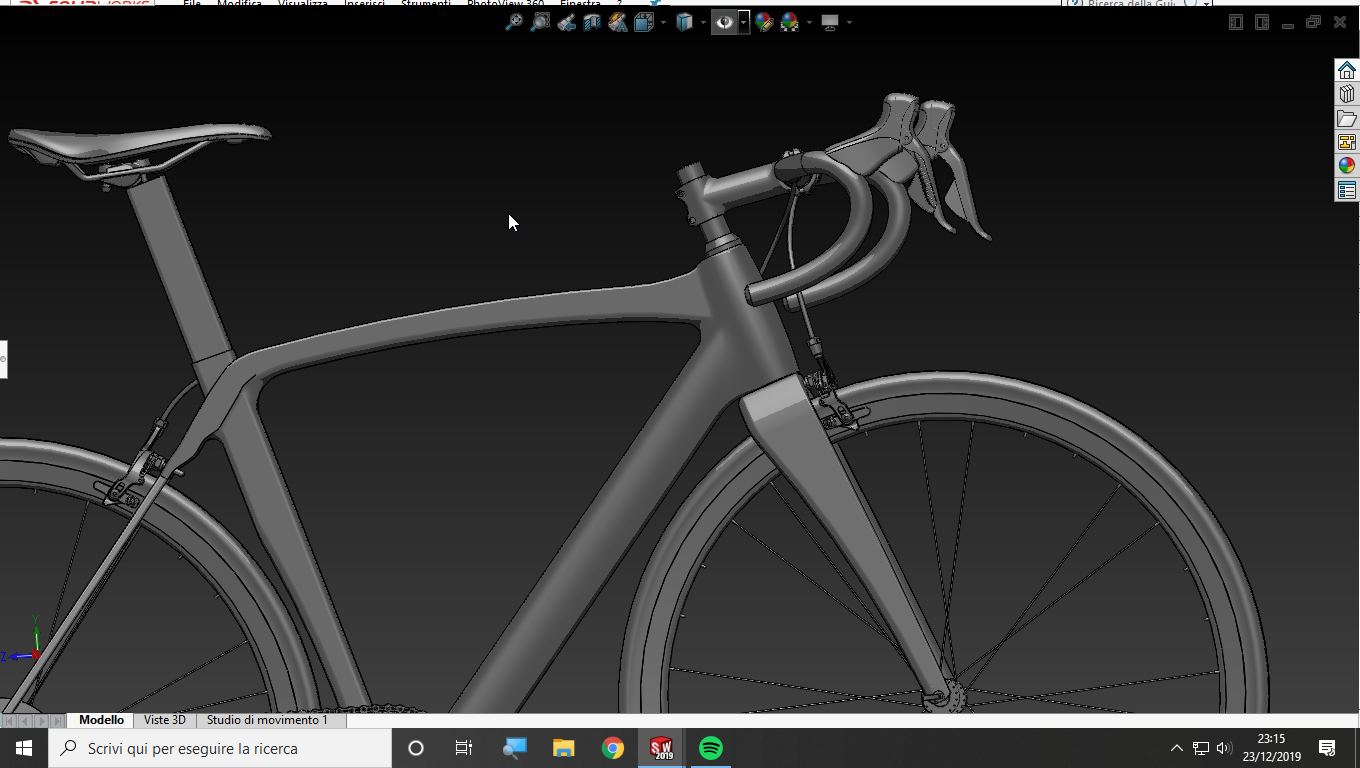Open the File Explorer task pane tab
This screenshot has height=768, width=1360.
point(1347,118)
